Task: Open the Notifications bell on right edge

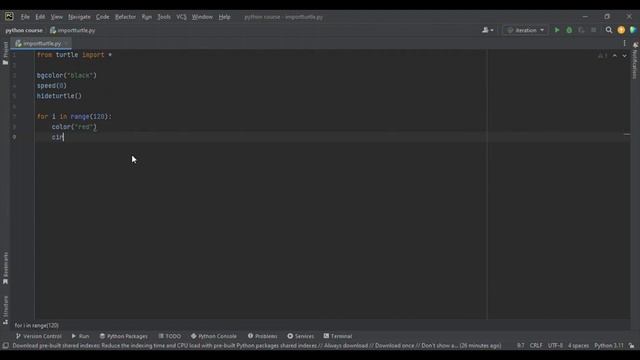Action: pyautogui.click(x=635, y=45)
